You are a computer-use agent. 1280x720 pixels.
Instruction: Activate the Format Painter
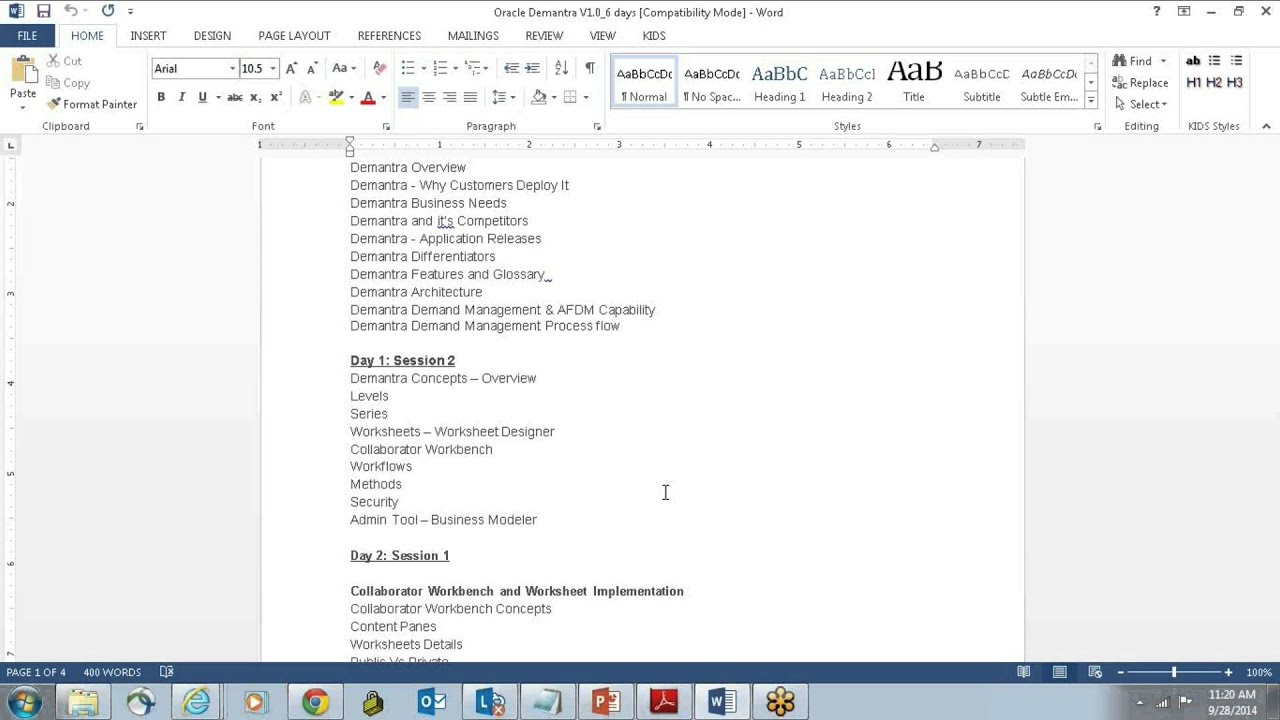point(91,104)
